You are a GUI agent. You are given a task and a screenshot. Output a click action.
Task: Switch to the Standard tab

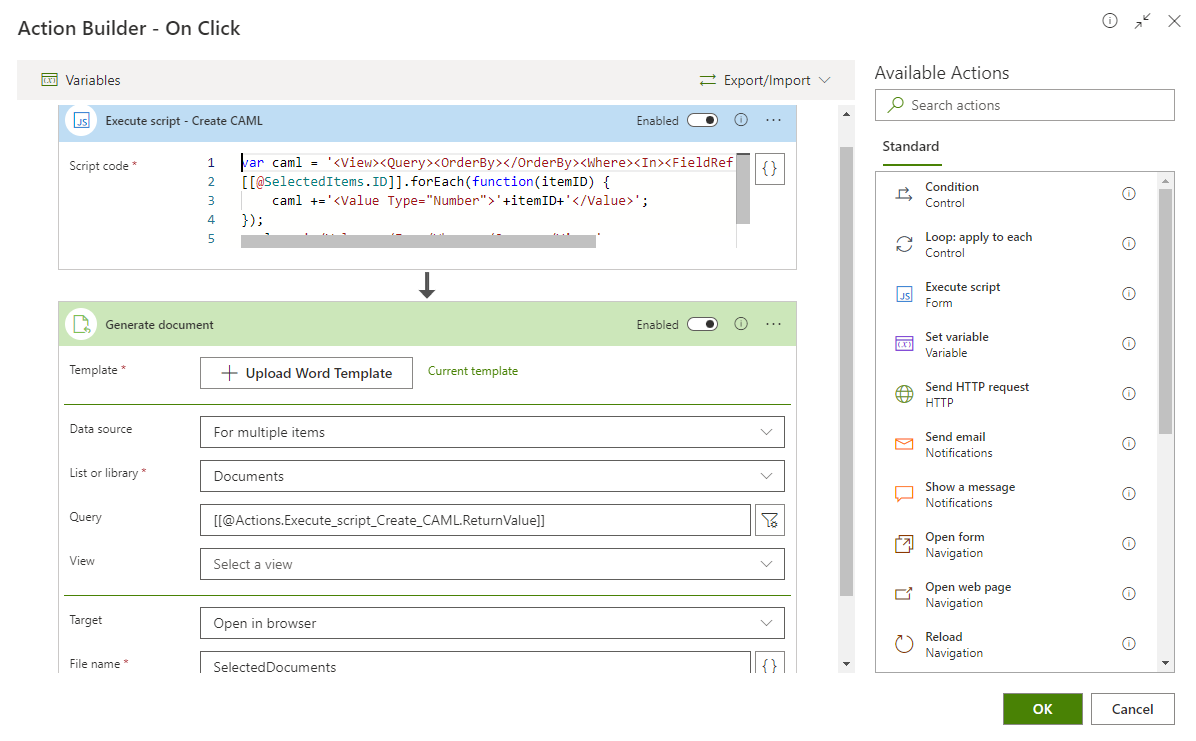click(910, 146)
